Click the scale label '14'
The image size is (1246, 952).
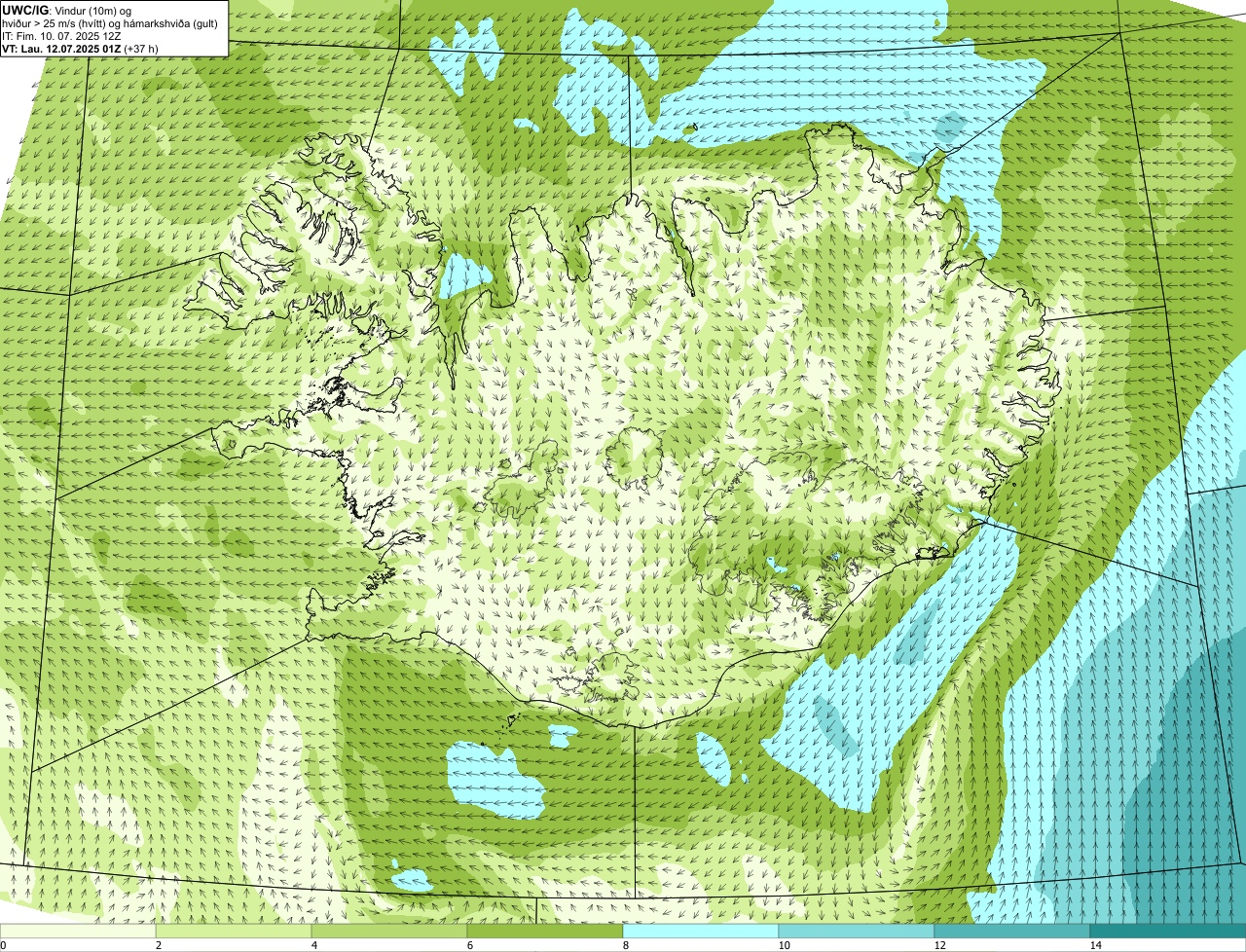tap(1095, 945)
